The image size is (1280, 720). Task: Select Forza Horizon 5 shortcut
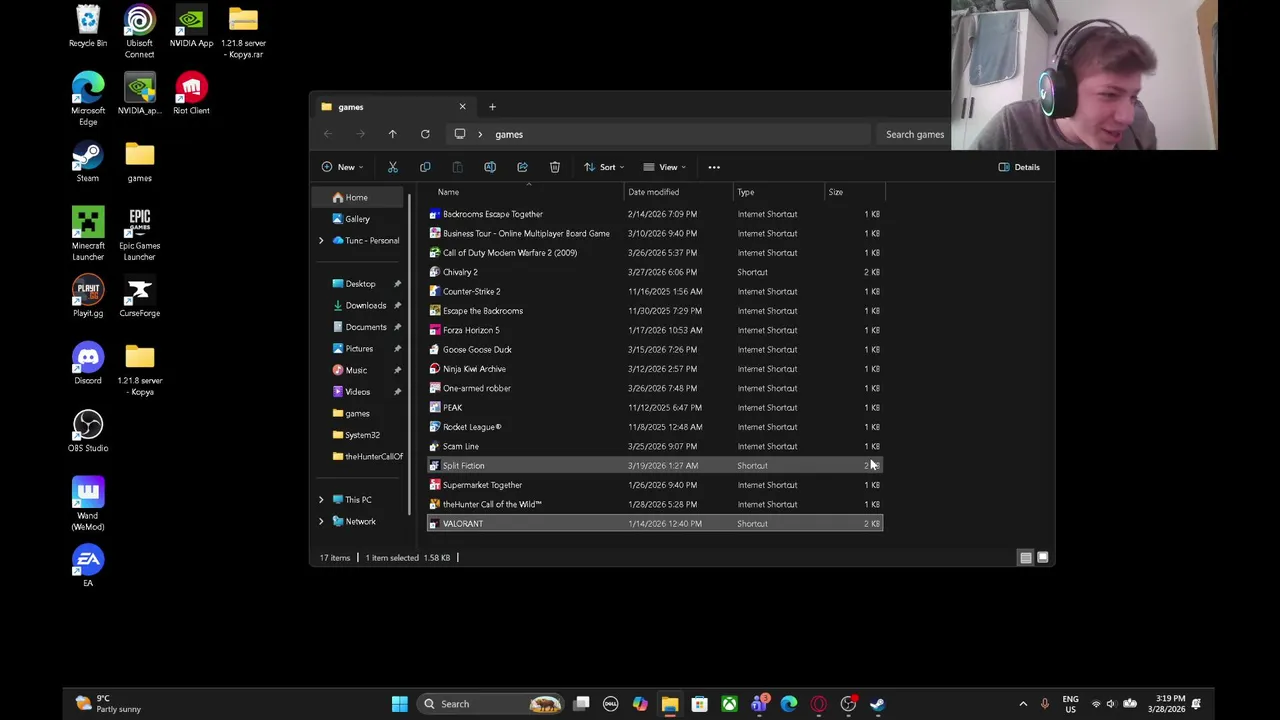click(655, 330)
